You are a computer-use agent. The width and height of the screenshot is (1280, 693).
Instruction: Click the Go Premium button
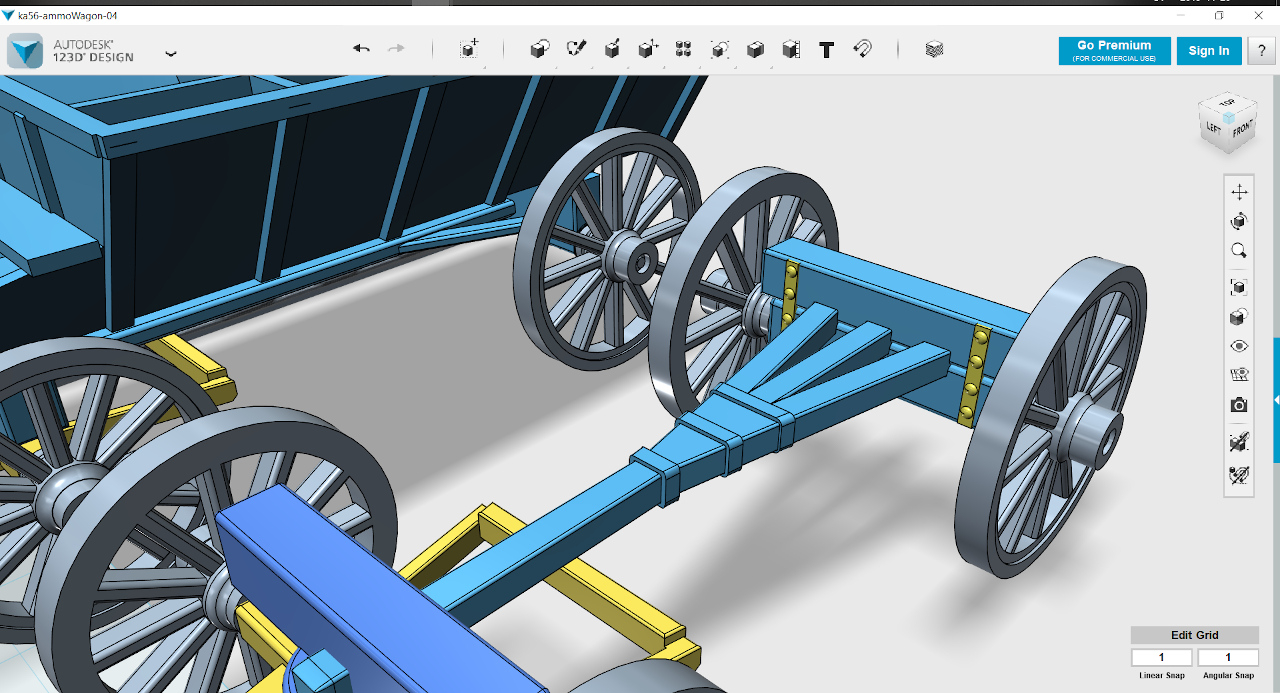[1114, 51]
